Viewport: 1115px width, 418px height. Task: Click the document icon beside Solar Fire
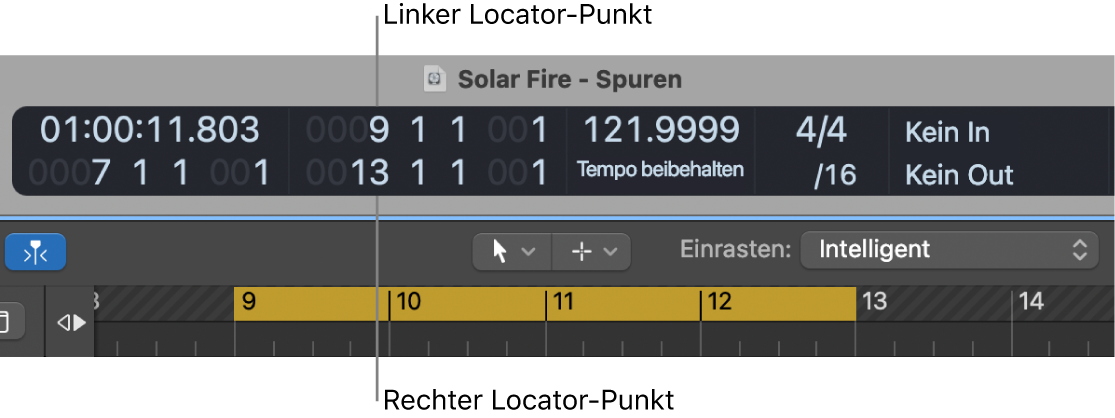coord(434,79)
